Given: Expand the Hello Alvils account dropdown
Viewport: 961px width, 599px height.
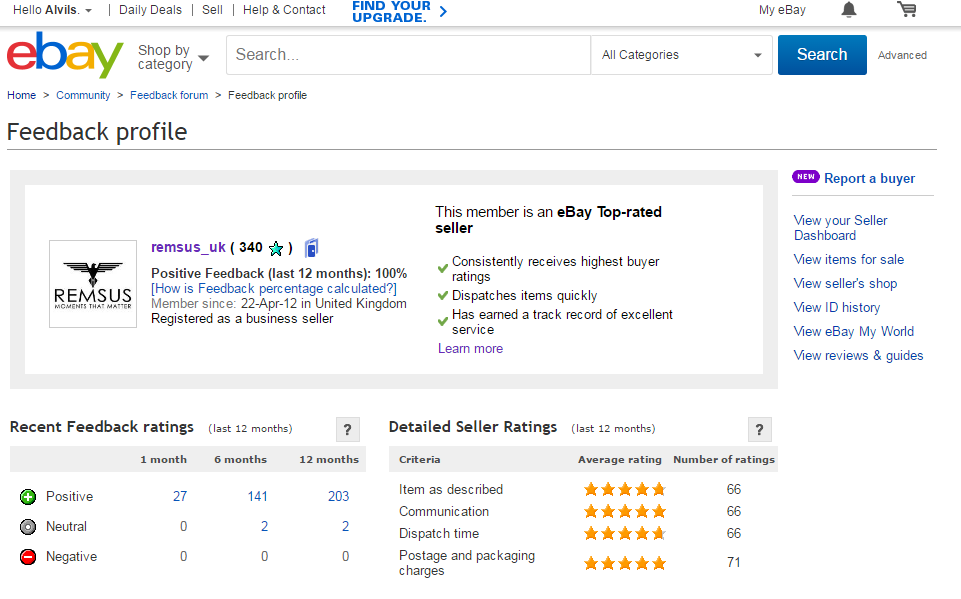Looking at the screenshot, I should pyautogui.click(x=53, y=10).
